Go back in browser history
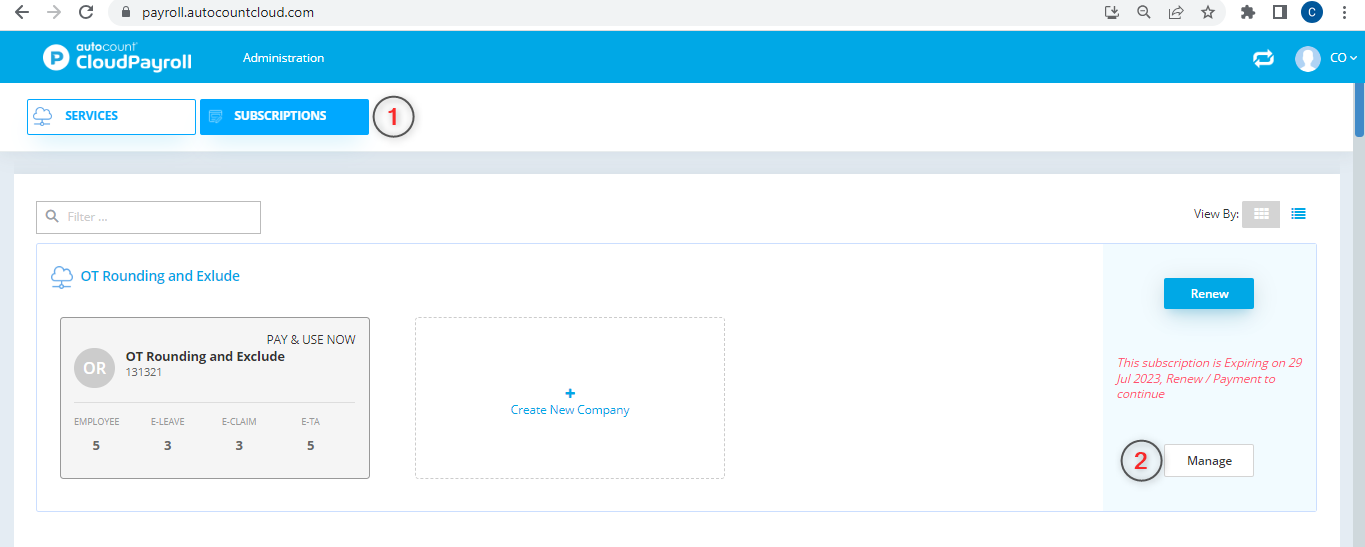Viewport: 1365px width, 547px height. click(x=22, y=13)
